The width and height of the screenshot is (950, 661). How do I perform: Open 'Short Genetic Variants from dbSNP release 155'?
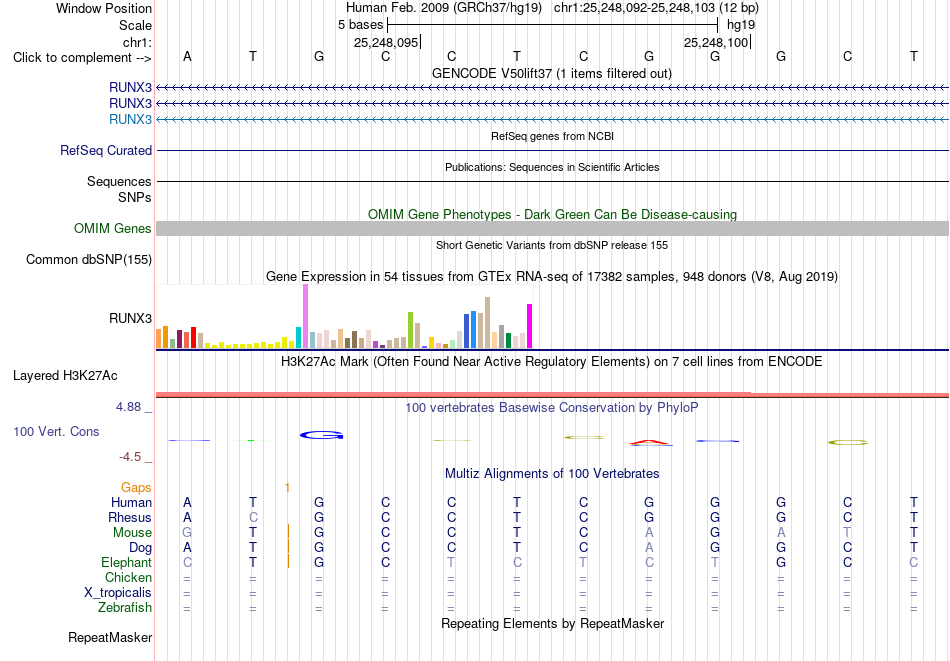point(552,245)
